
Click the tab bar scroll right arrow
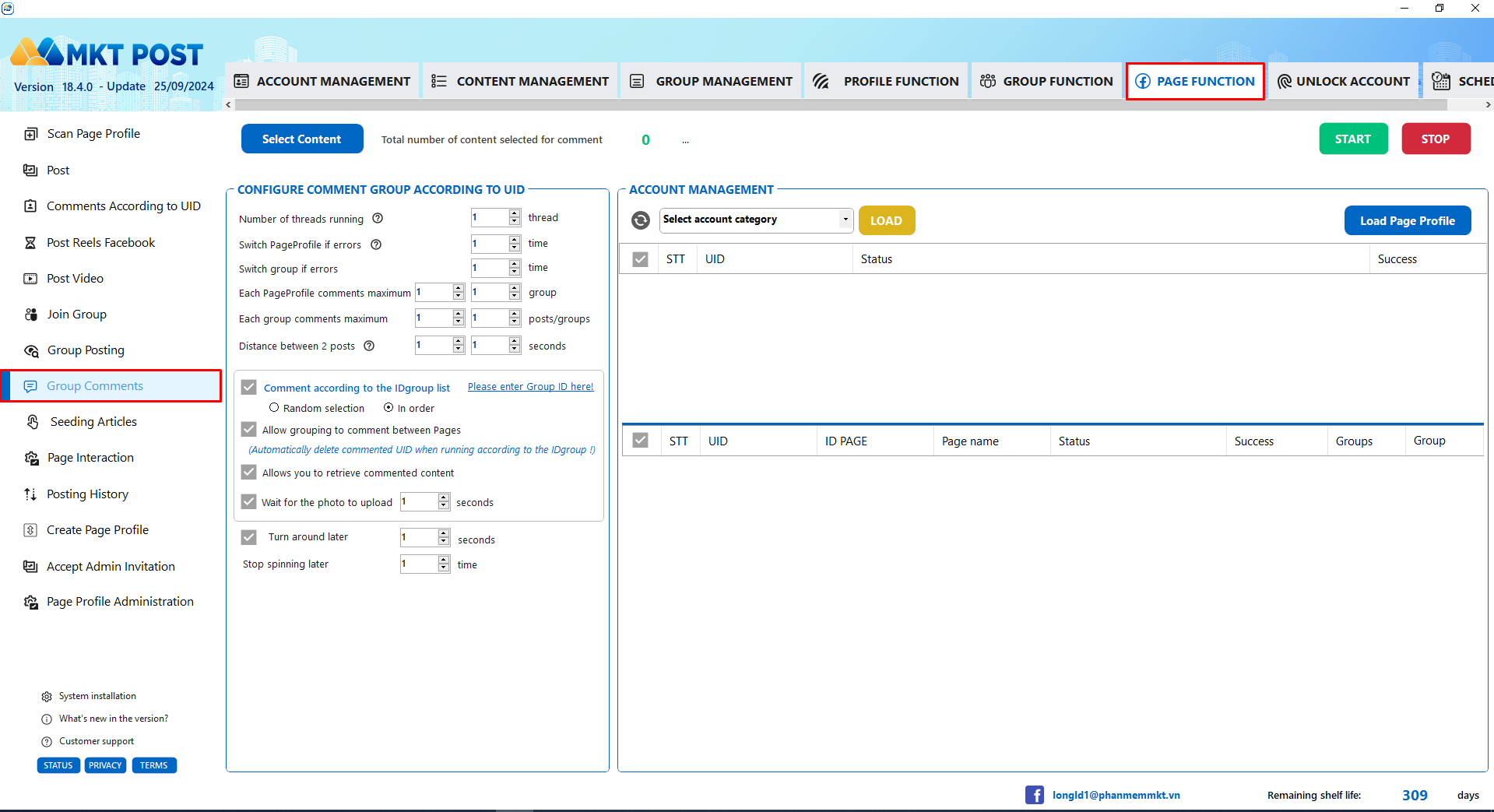click(1488, 104)
